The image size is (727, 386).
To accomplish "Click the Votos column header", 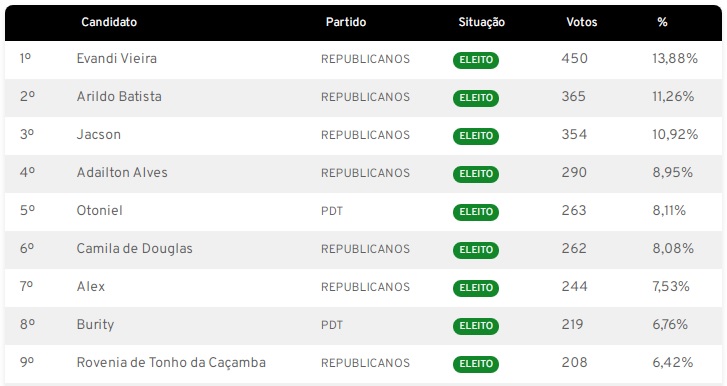I will pyautogui.click(x=581, y=22).
